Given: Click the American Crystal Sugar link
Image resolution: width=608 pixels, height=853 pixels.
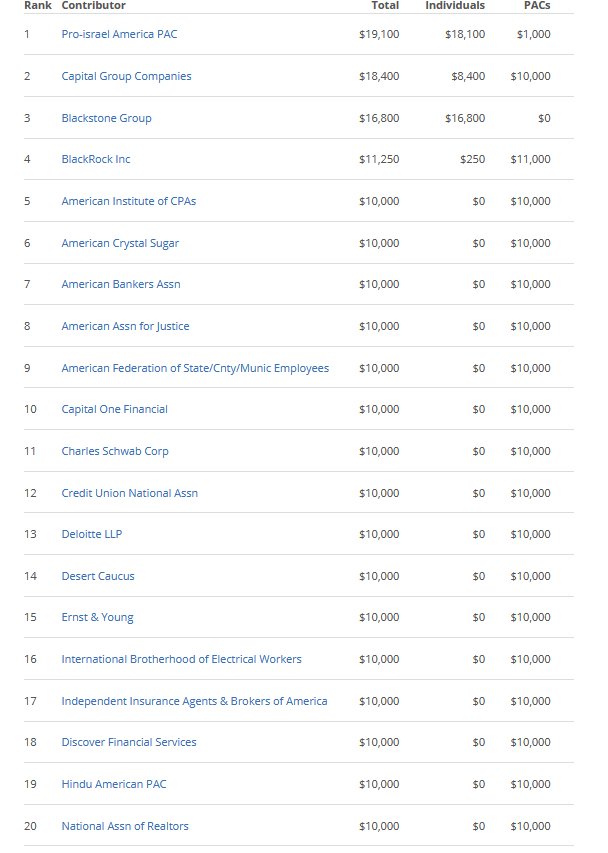Looking at the screenshot, I should click(x=120, y=243).
